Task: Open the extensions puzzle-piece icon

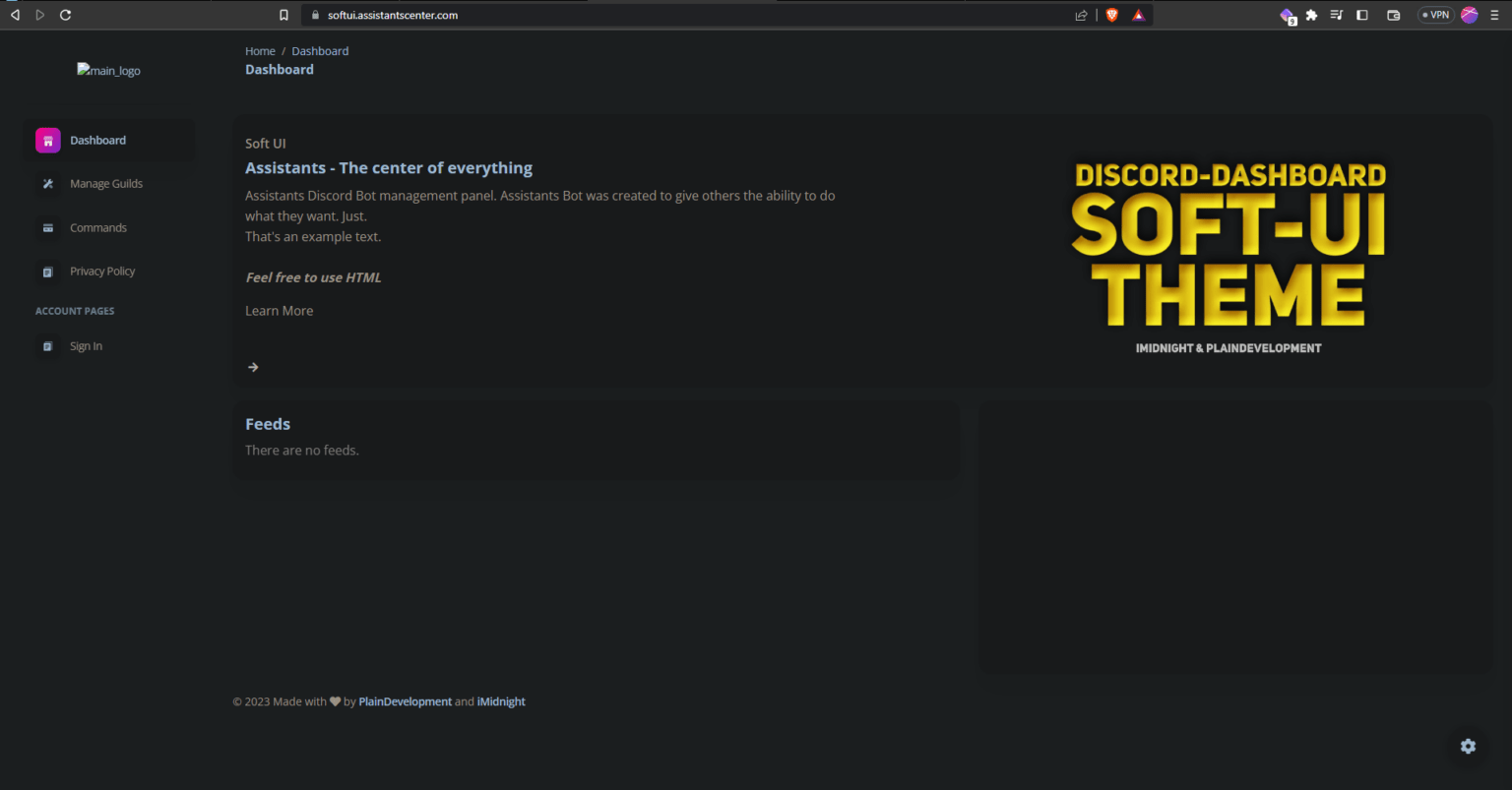Action: tap(1310, 14)
